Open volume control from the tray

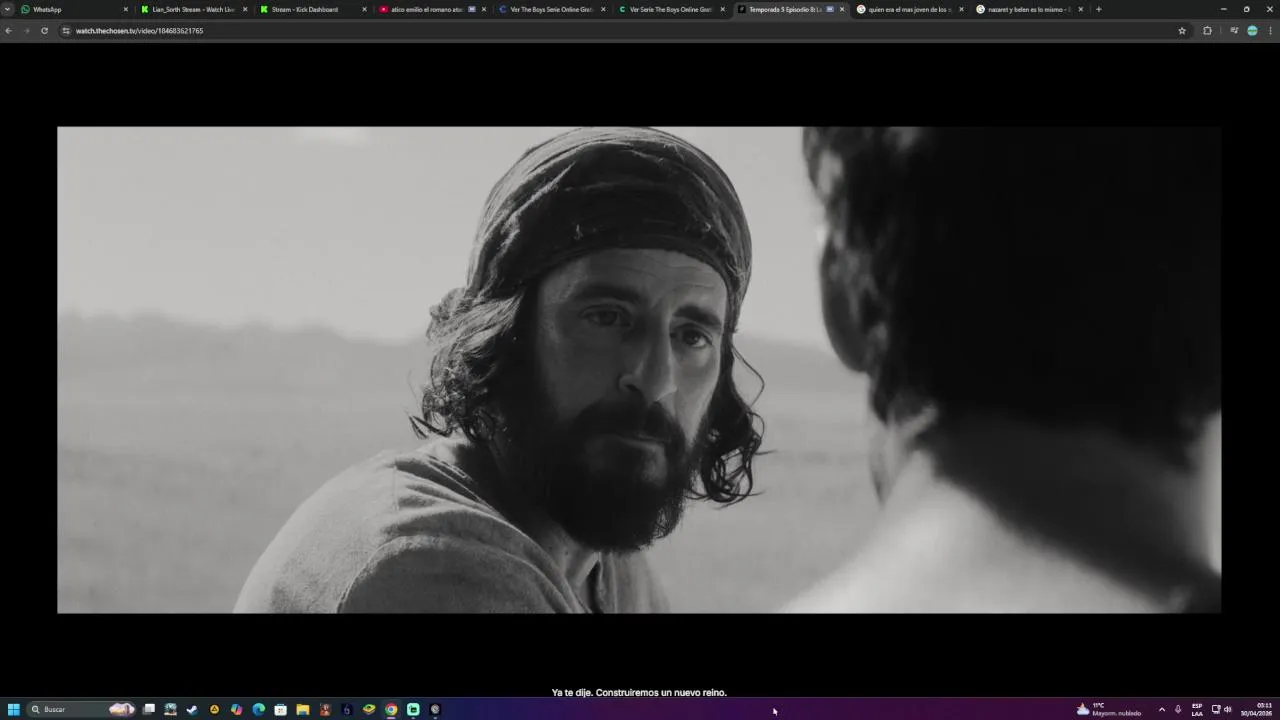click(x=1228, y=709)
